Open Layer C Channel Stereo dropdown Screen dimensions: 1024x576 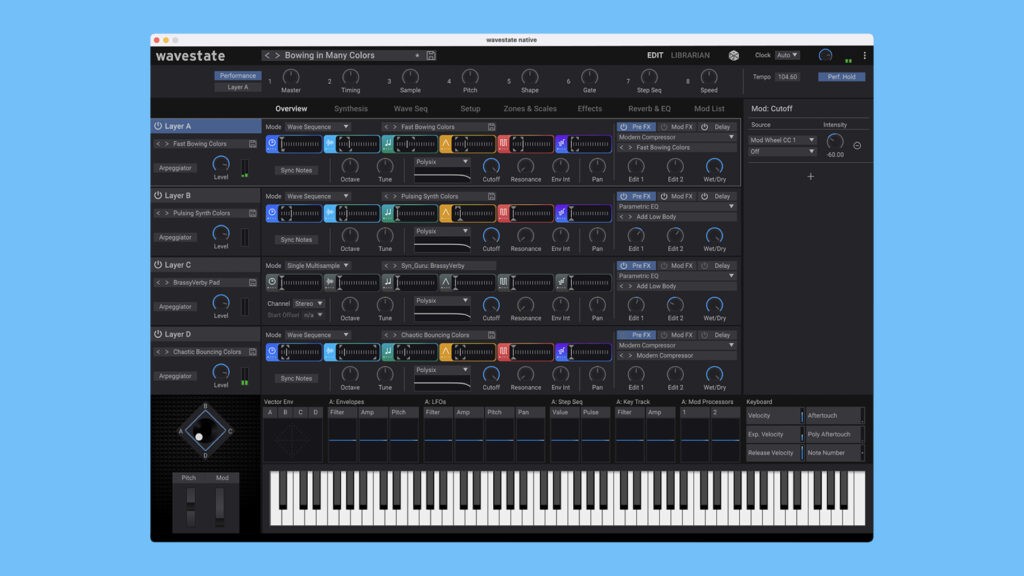309,304
